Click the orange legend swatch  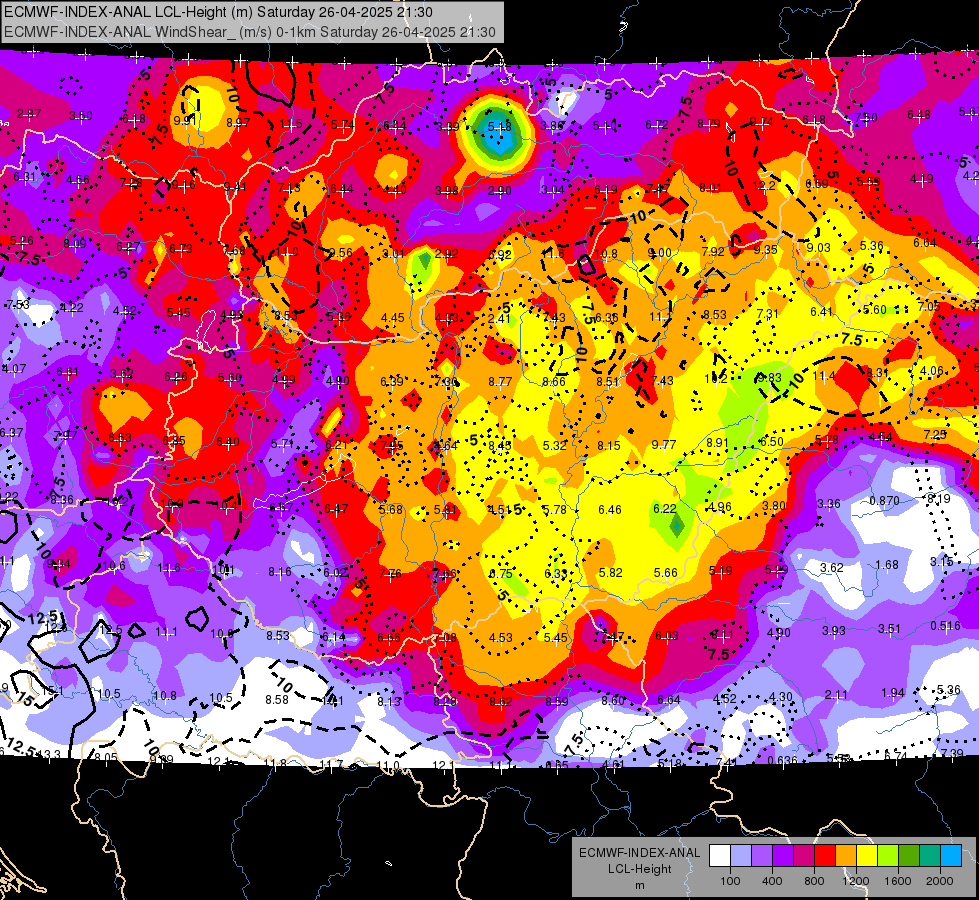[846, 856]
